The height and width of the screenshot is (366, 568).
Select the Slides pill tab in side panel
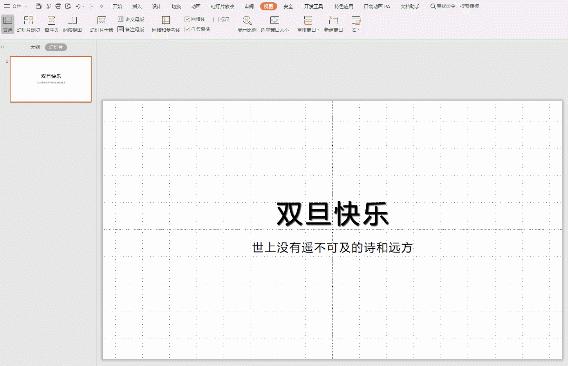(56, 47)
